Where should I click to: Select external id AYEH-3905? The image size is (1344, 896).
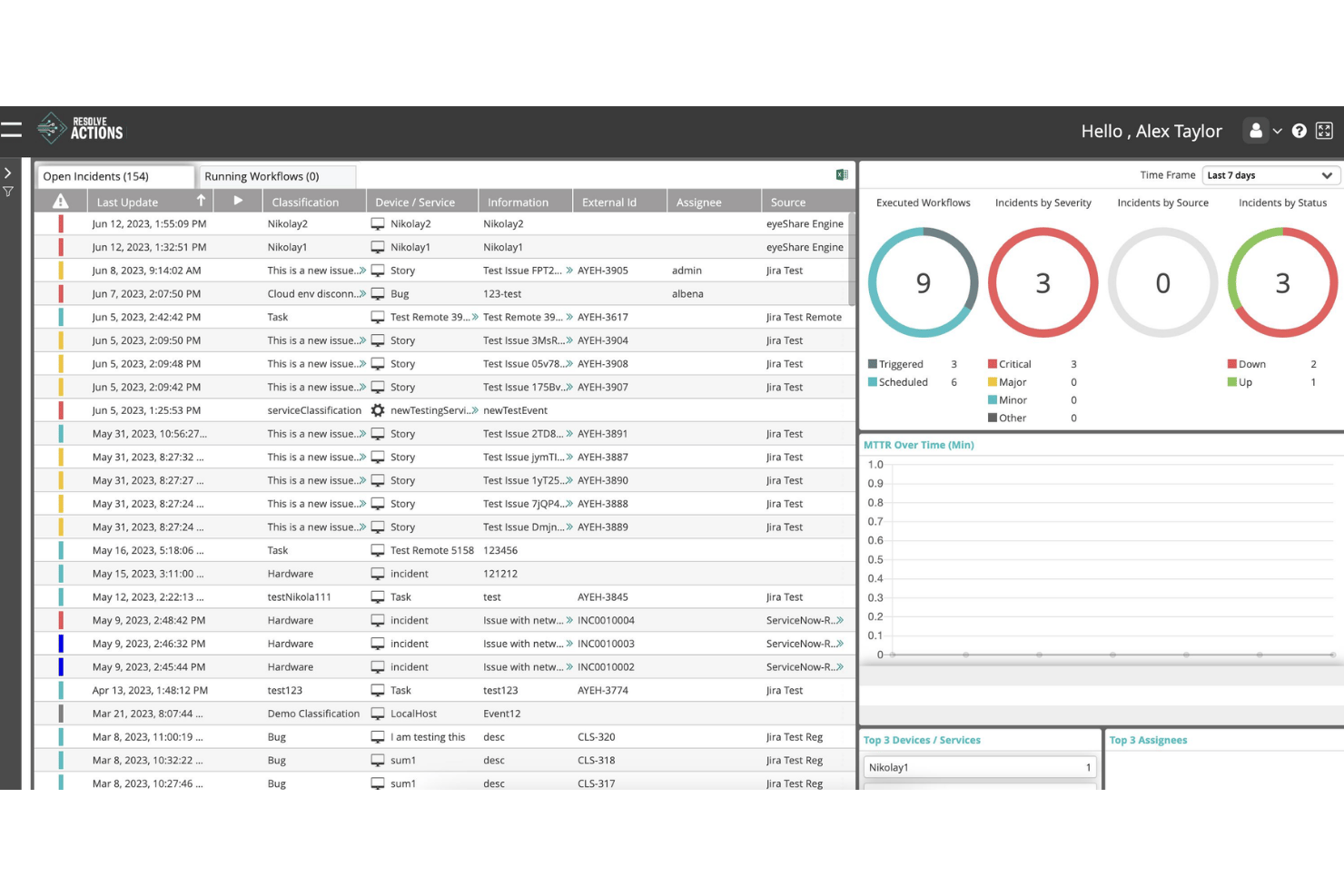click(603, 271)
